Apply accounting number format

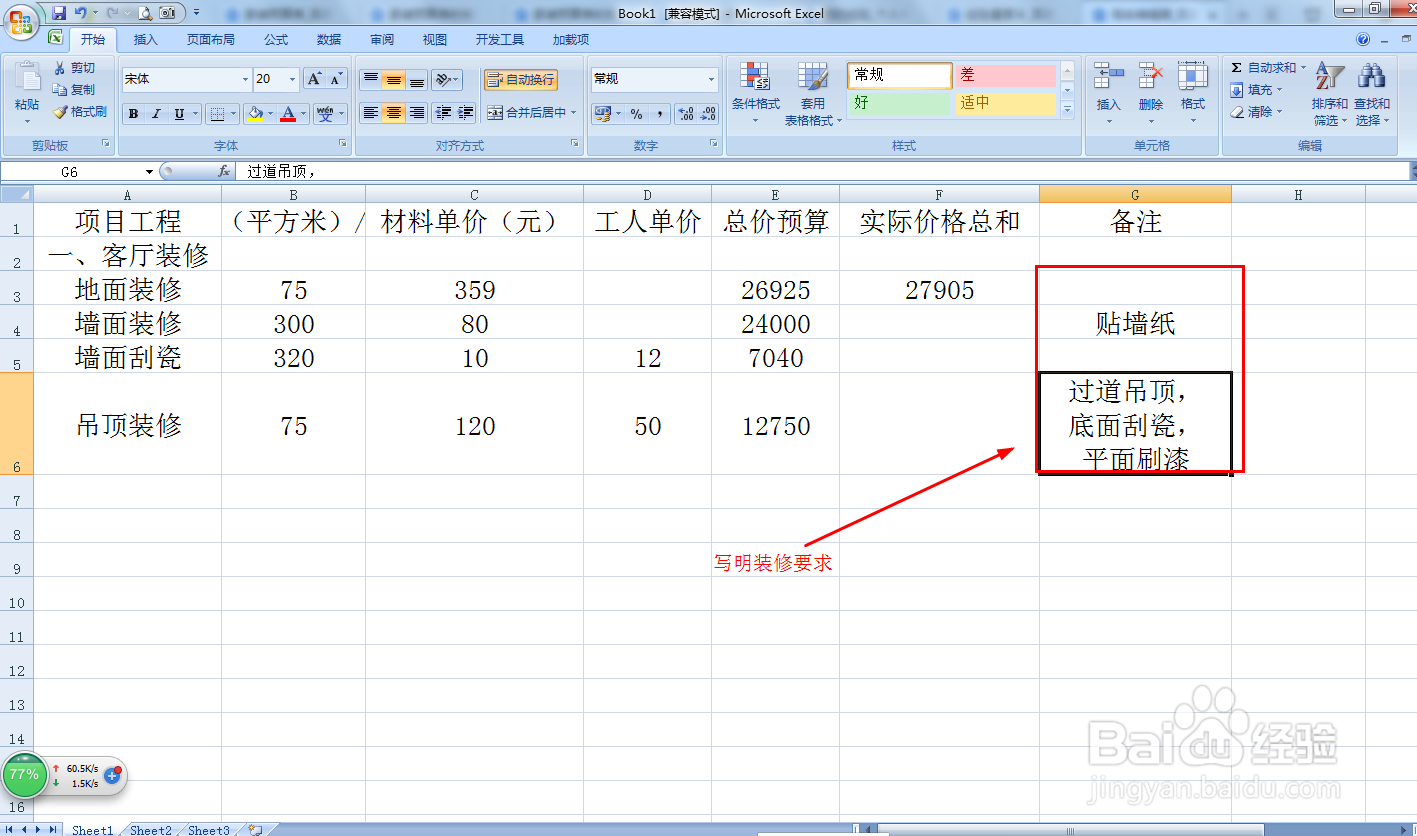click(601, 114)
